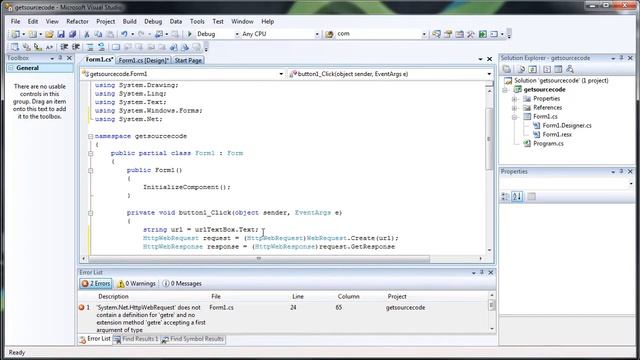This screenshot has width=640, height=360.
Task: Increase line indent using the text editor toolbar icon
Action: 76,47
